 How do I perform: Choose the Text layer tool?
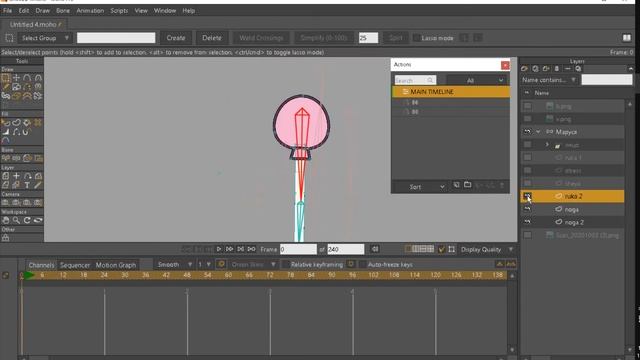tap(27, 185)
